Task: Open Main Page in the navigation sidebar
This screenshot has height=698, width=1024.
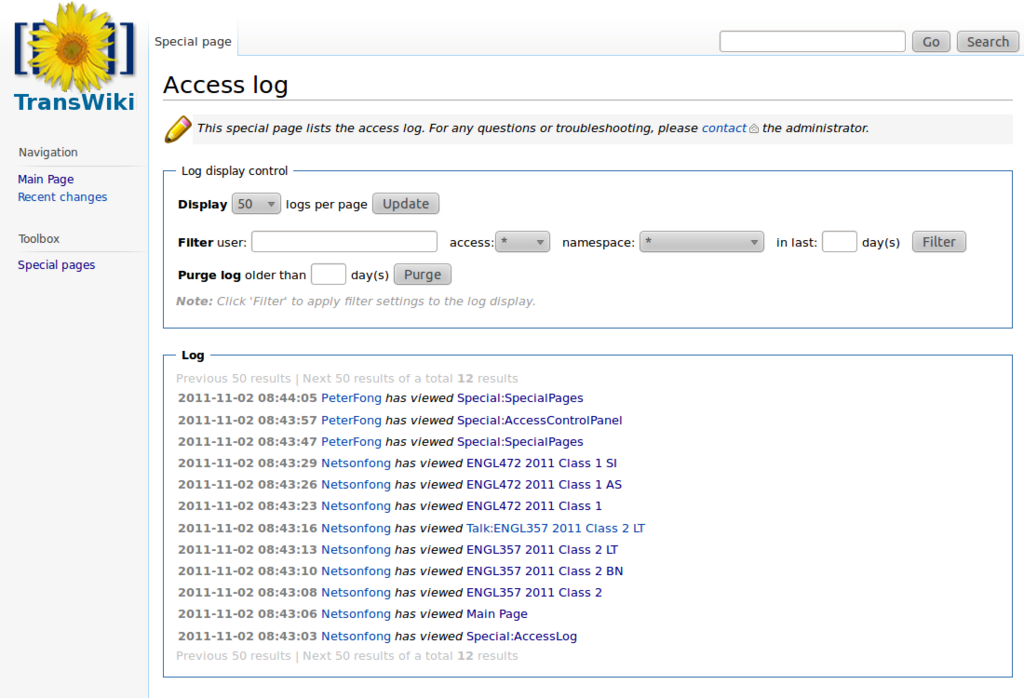Action: coord(46,179)
